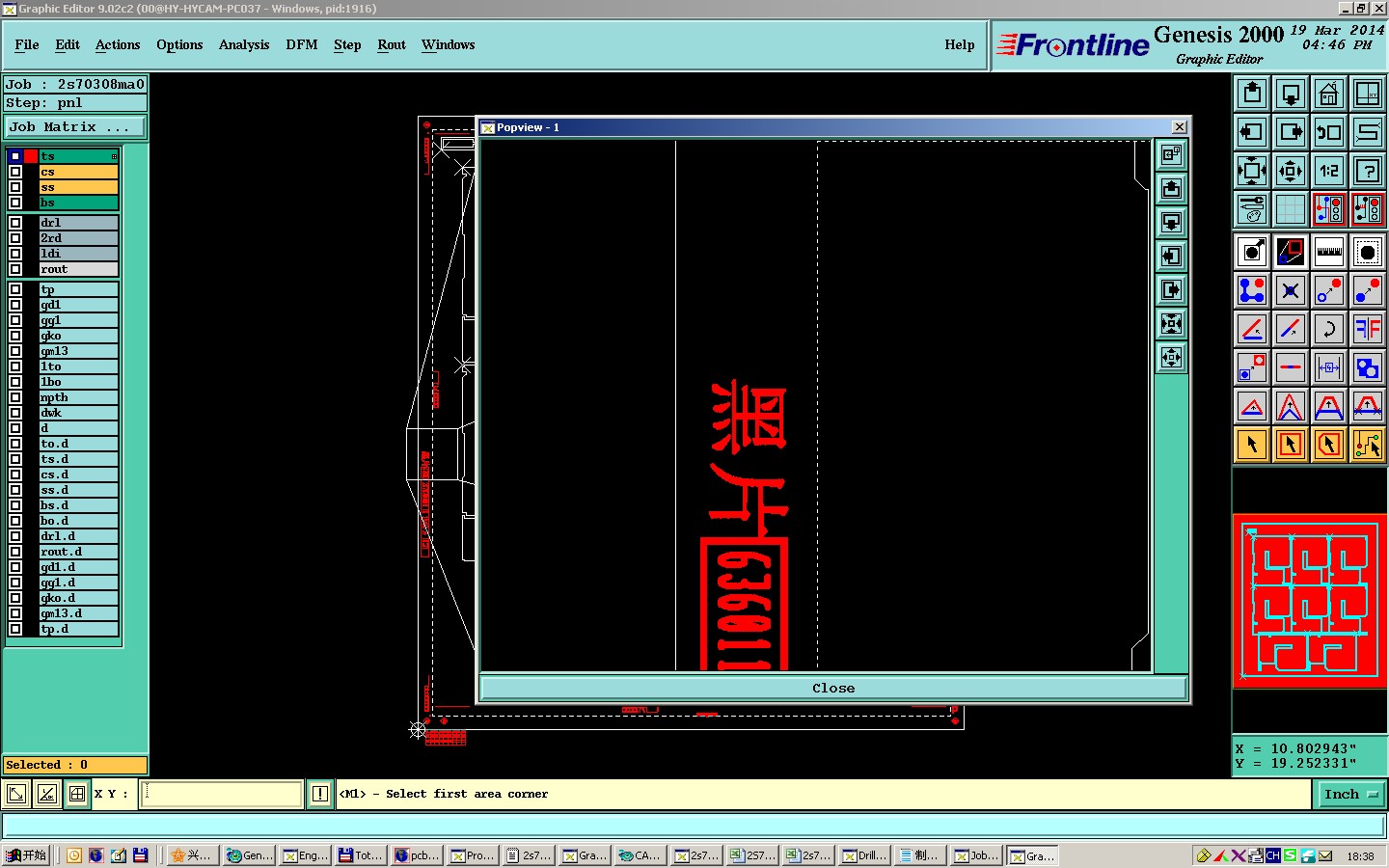Select the mirrored F mirror tool

click(1368, 329)
